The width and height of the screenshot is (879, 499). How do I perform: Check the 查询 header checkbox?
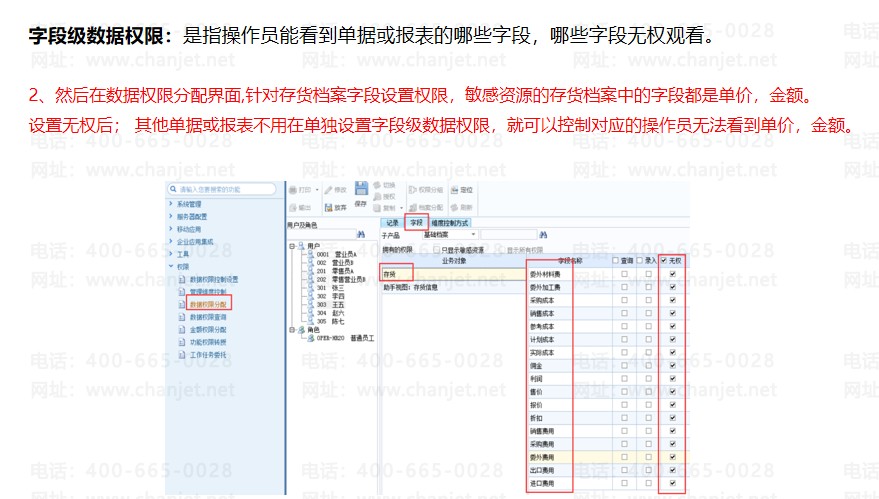pos(616,260)
